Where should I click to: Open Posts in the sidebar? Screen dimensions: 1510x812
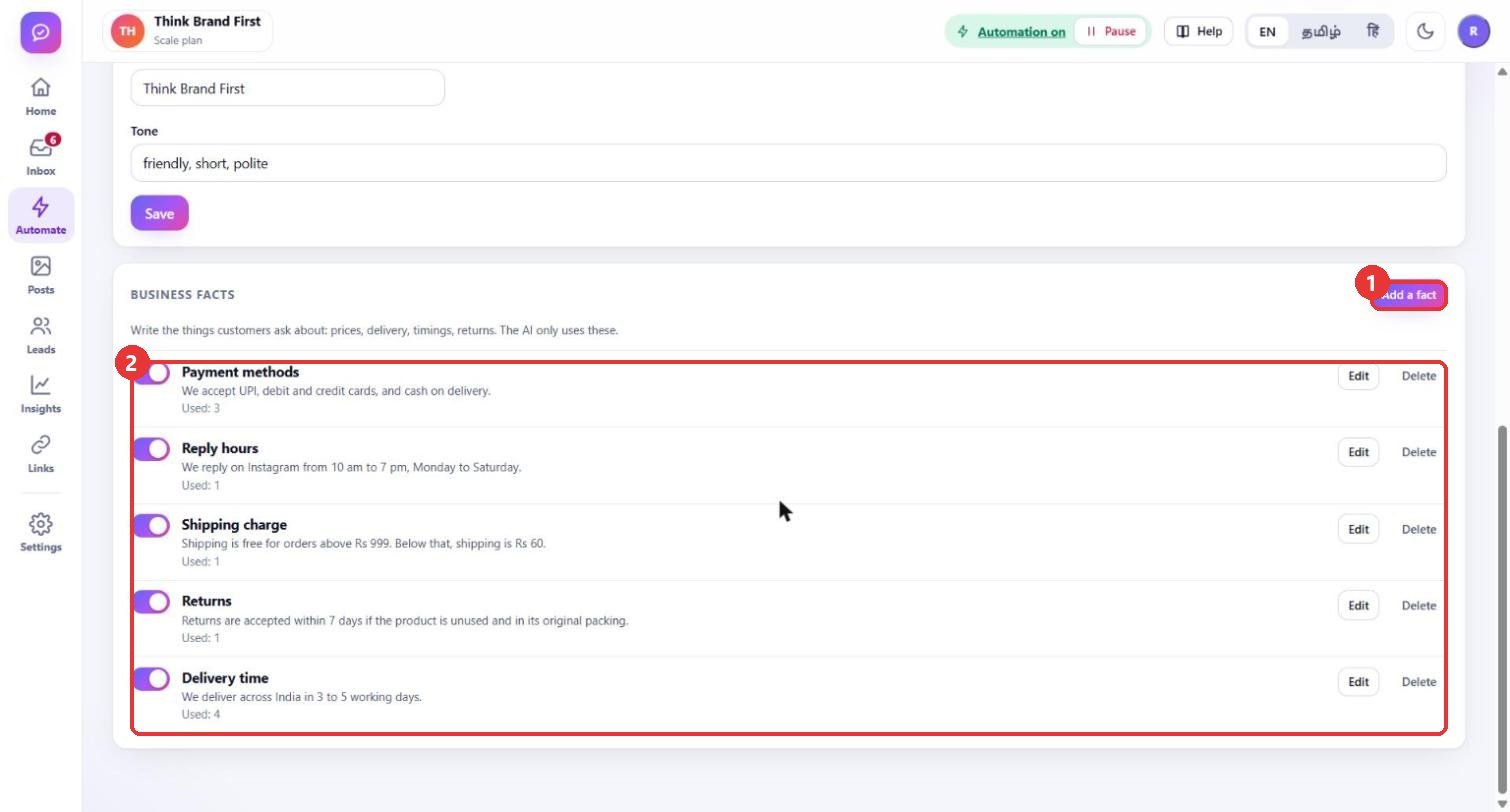(41, 275)
